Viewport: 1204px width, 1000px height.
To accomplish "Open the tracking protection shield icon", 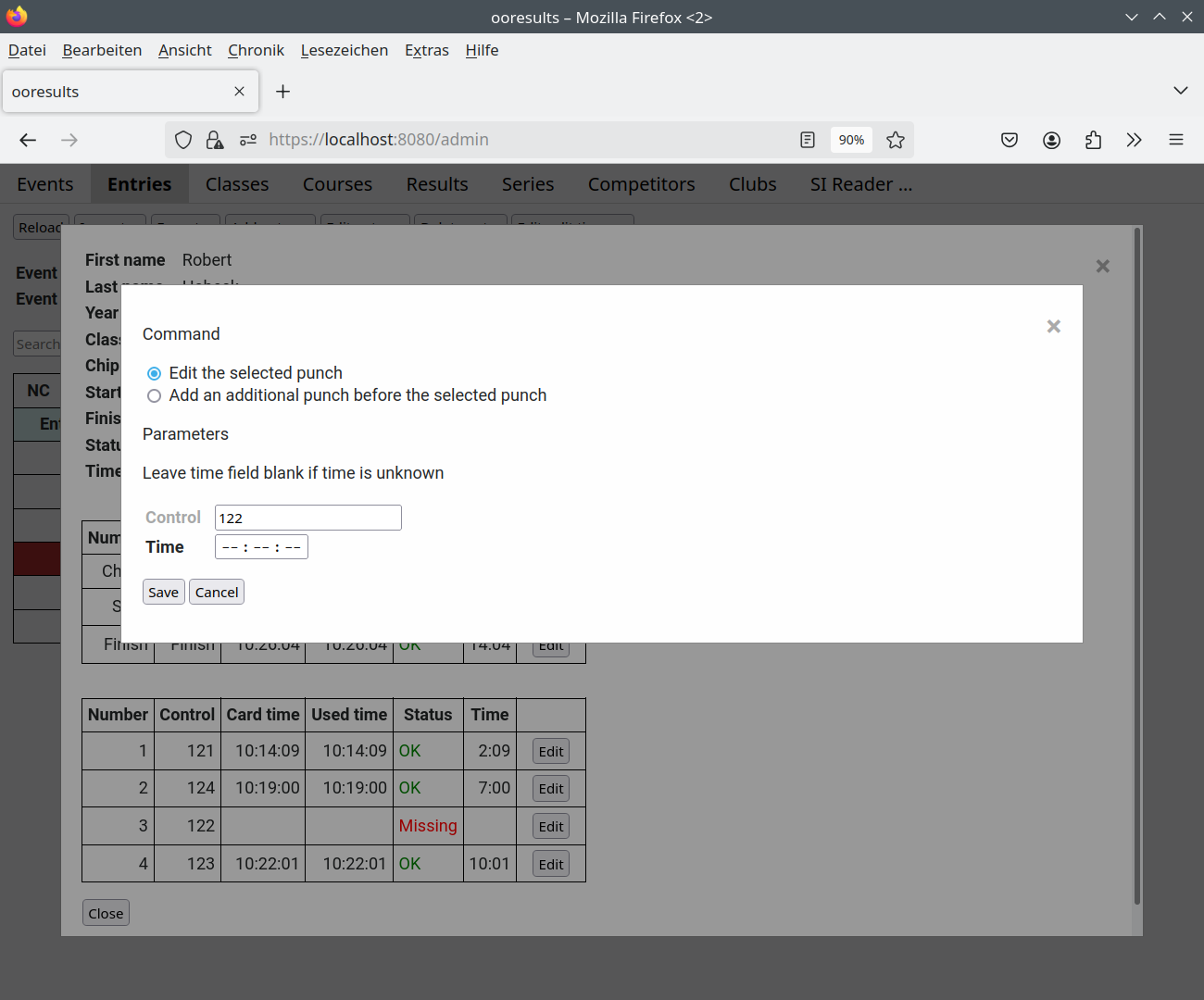I will coord(183,140).
